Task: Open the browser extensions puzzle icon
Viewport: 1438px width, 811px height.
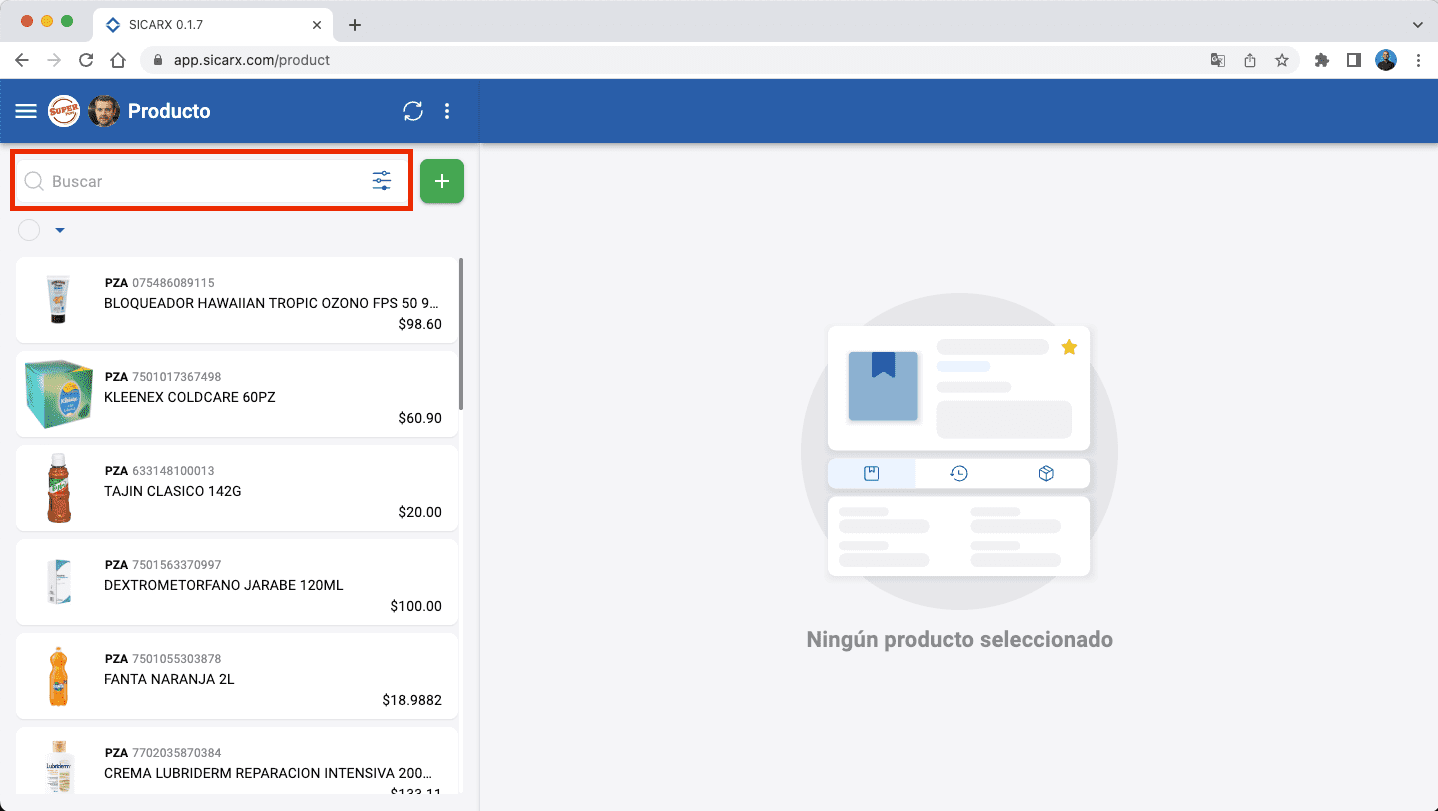Action: click(1321, 60)
